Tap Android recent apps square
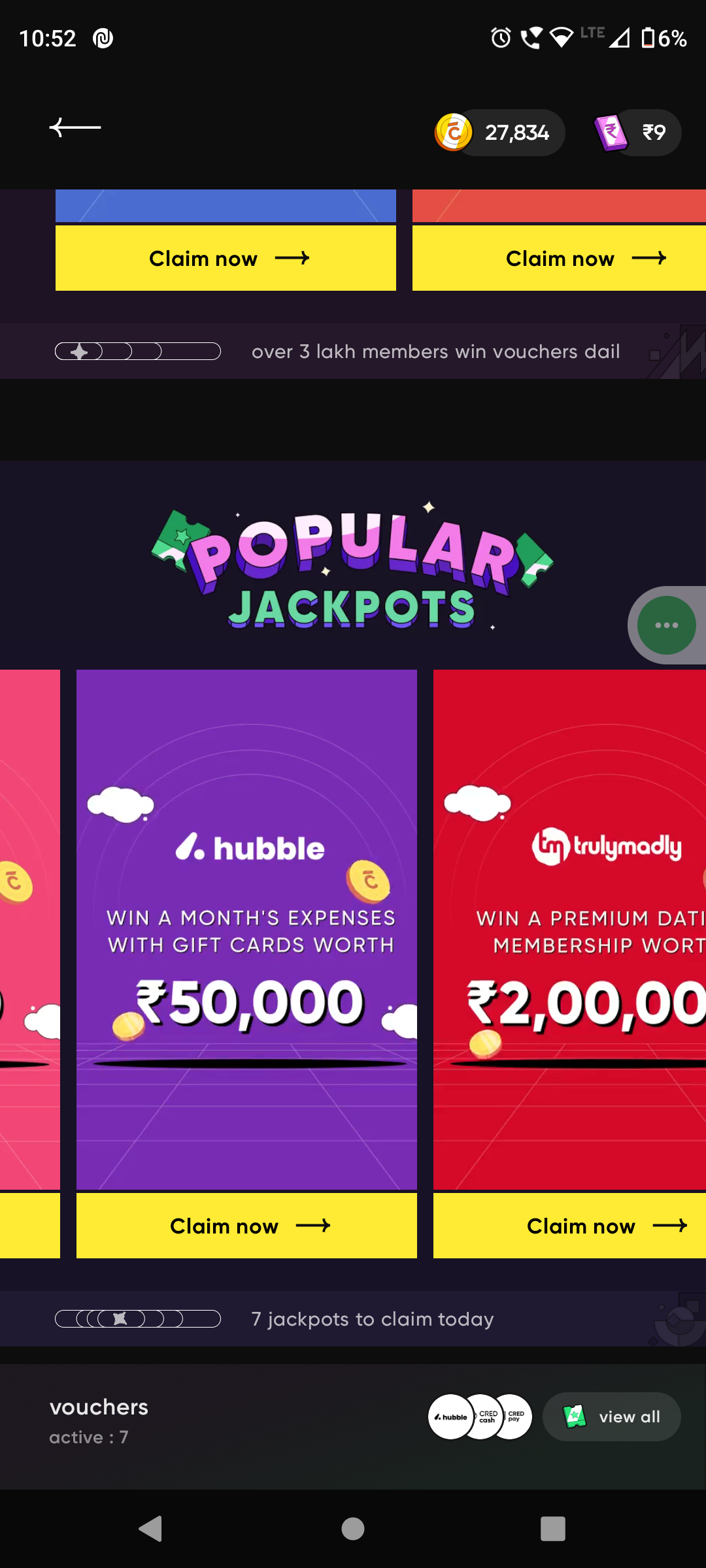This screenshot has height=1568, width=706. tap(553, 1529)
